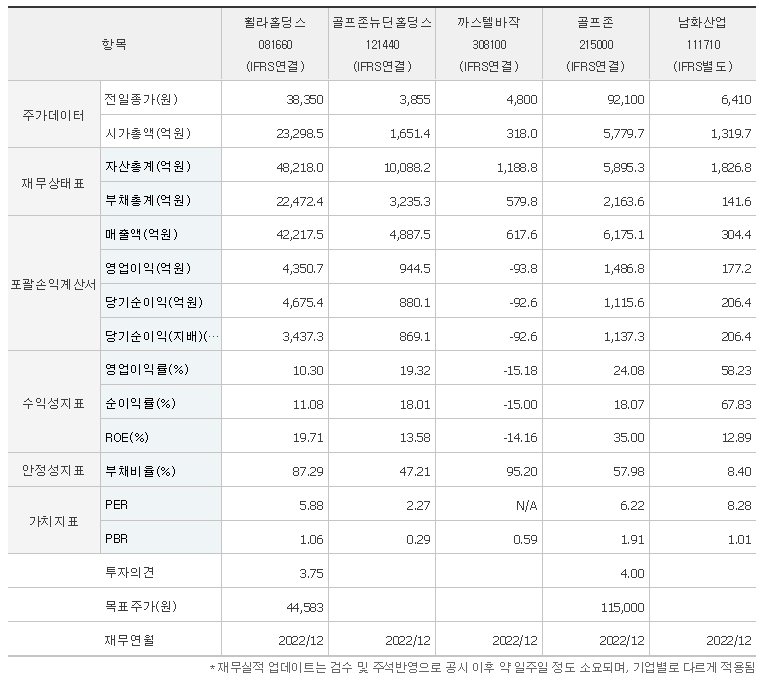Viewport: 765px width, 674px height.
Task: Select the 579.8 total liabilities value
Action: pyautogui.click(x=522, y=201)
